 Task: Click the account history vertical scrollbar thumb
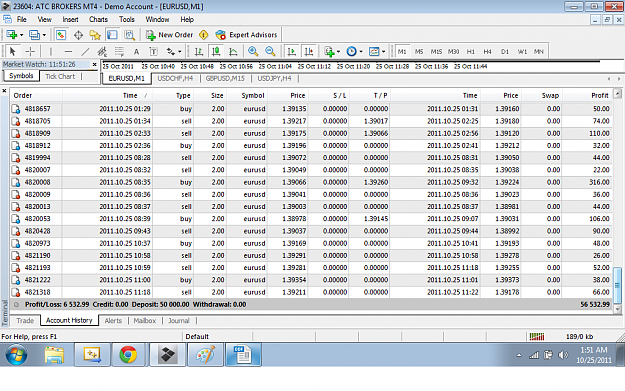pos(617,285)
